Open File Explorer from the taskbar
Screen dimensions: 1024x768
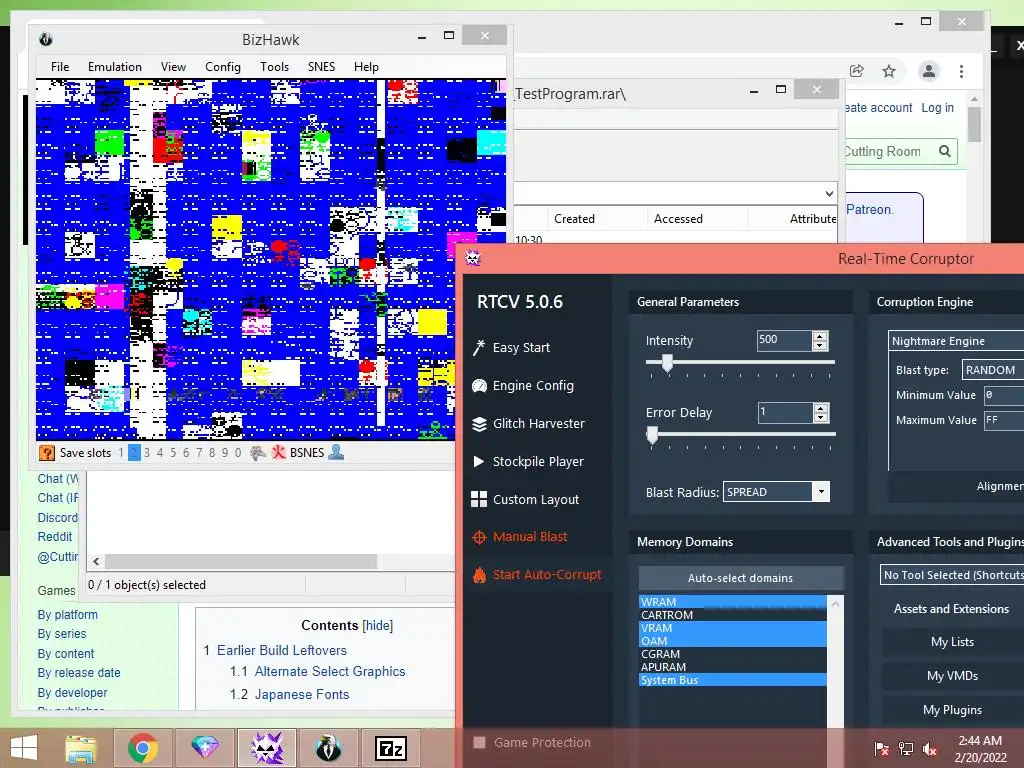81,748
